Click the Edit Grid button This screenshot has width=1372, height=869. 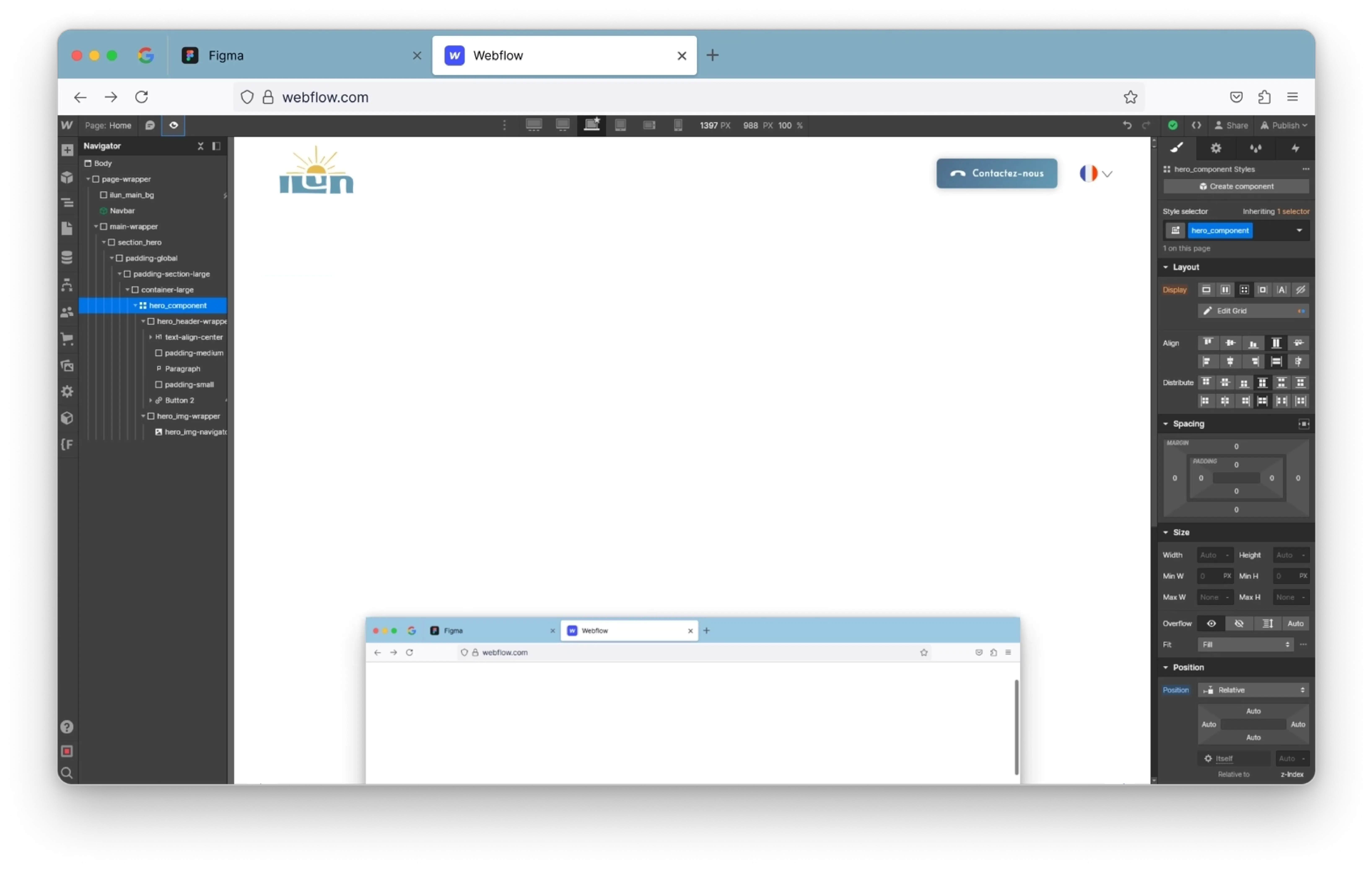[1253, 311]
